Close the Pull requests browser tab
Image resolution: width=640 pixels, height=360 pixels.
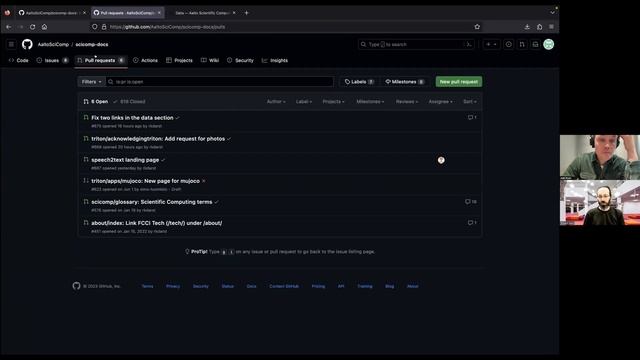(159, 13)
